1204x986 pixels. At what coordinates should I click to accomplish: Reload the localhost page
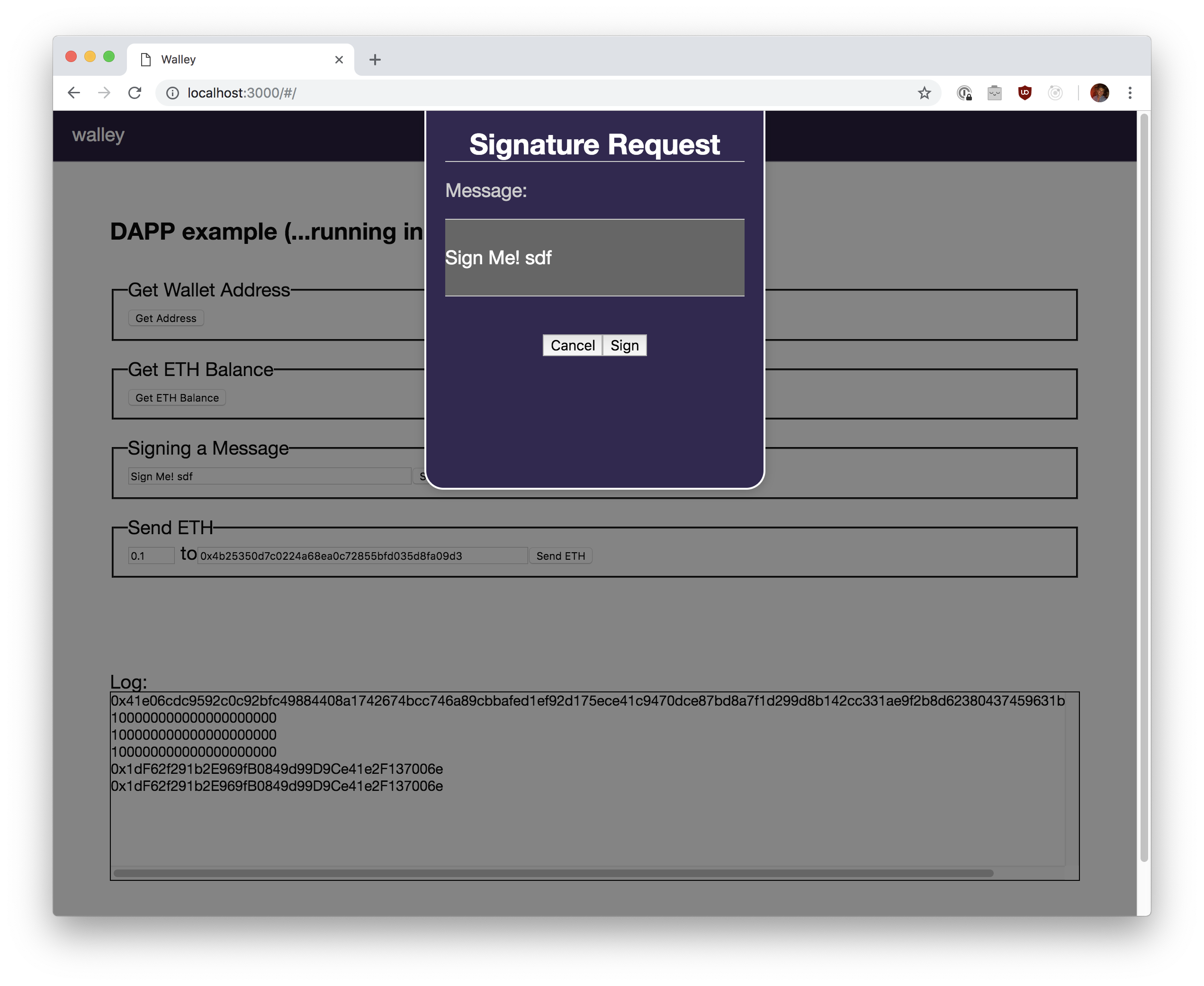135,92
